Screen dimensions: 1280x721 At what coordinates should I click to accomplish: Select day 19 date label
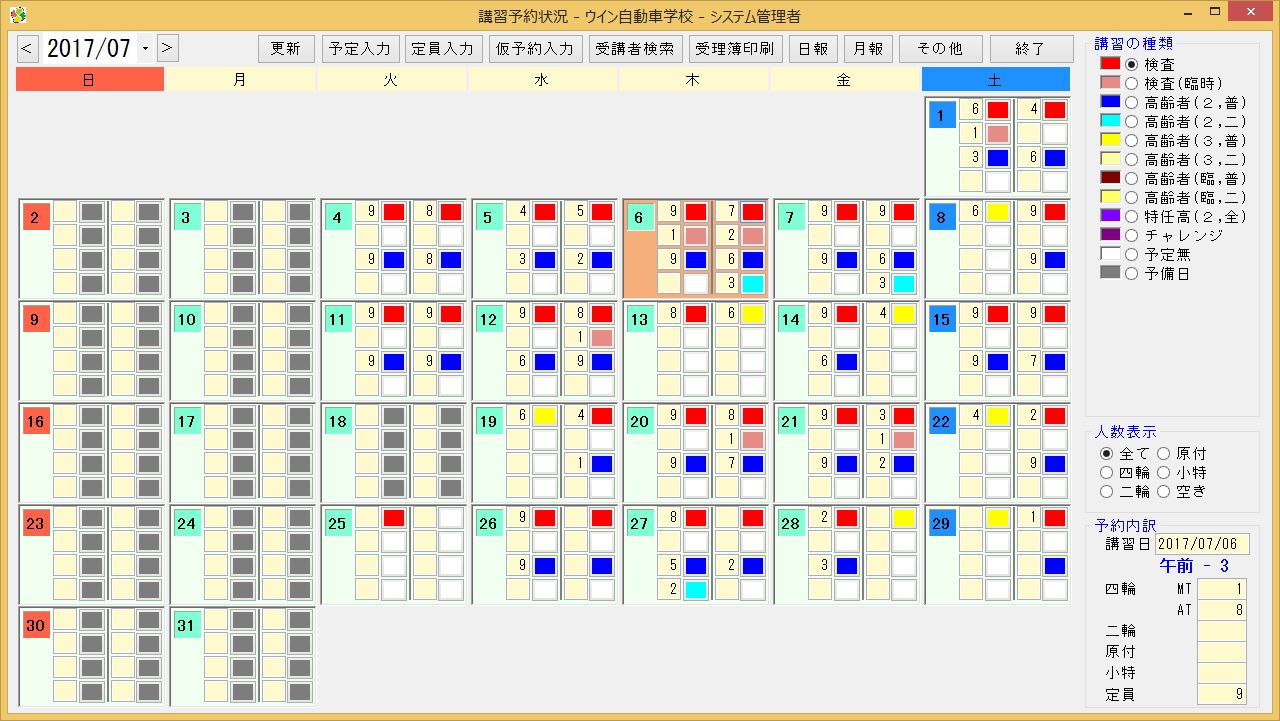(x=488, y=421)
